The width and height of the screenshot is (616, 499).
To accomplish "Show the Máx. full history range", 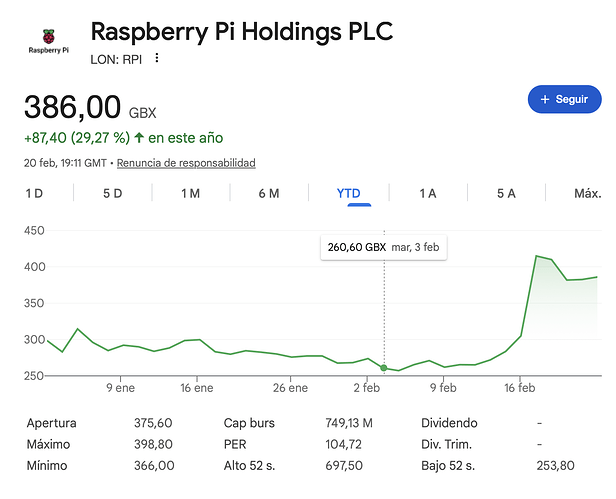I will (587, 193).
